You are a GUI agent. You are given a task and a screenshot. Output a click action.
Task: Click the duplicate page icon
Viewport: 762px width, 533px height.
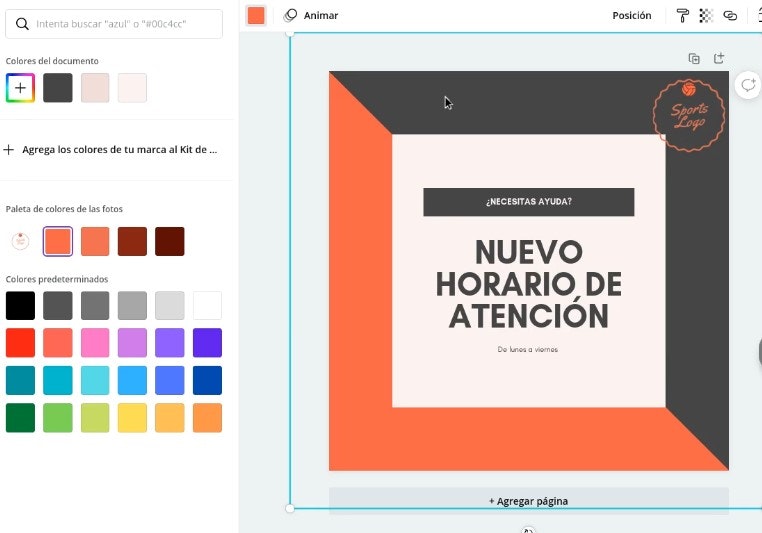pyautogui.click(x=694, y=59)
